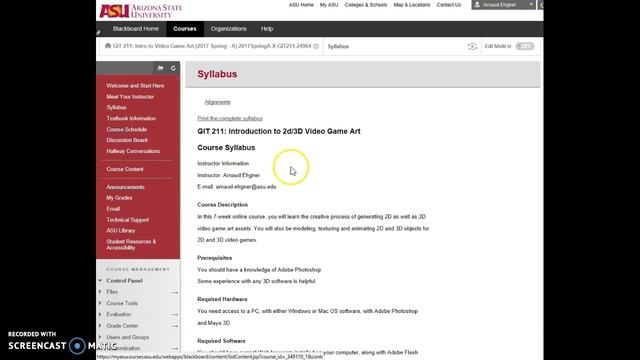Click the course menu folder view icon
Viewport: 640px width, 360px height.
tap(160, 68)
